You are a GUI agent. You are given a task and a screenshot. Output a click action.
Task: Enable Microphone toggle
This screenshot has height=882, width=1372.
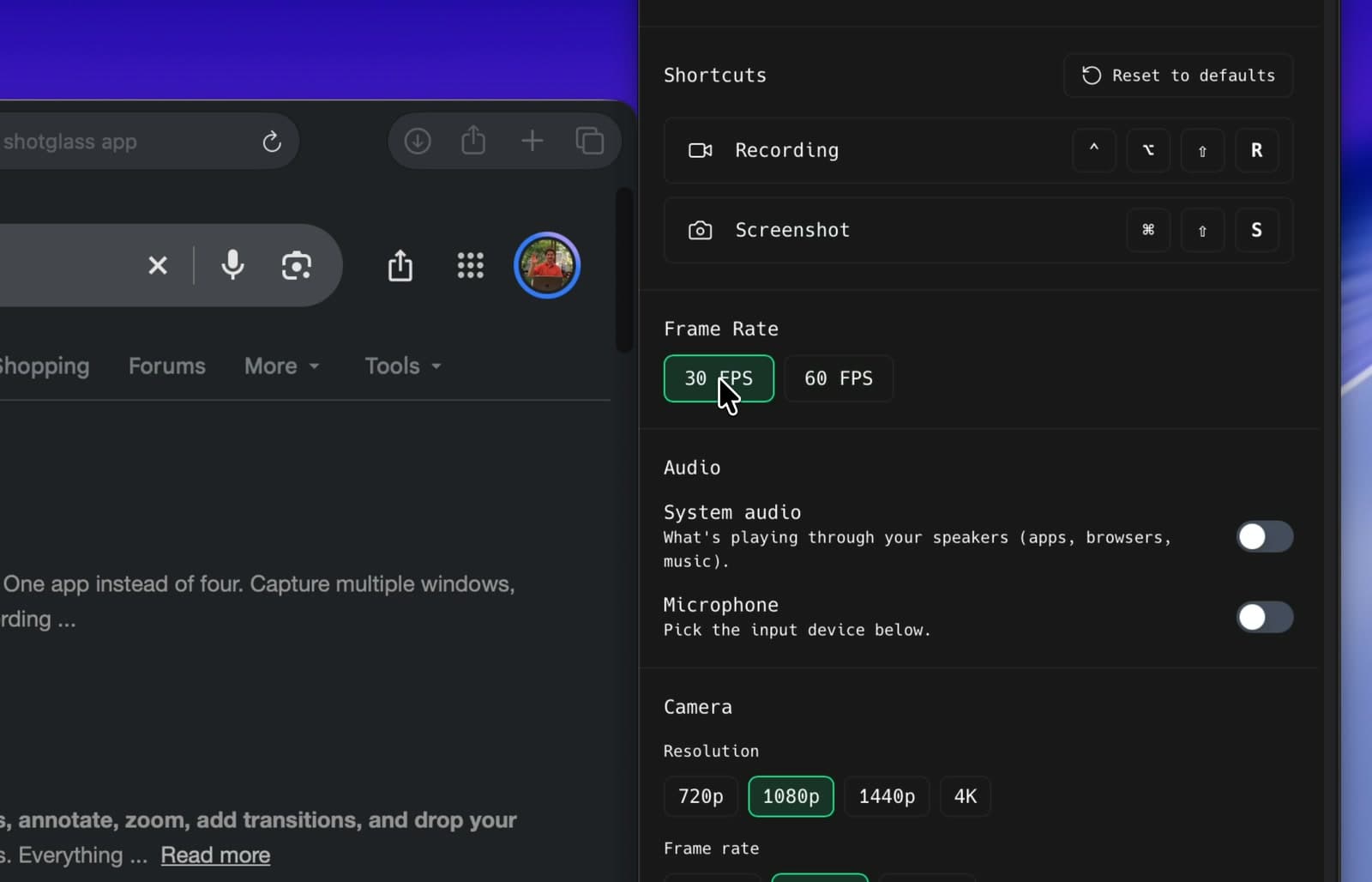(1264, 617)
